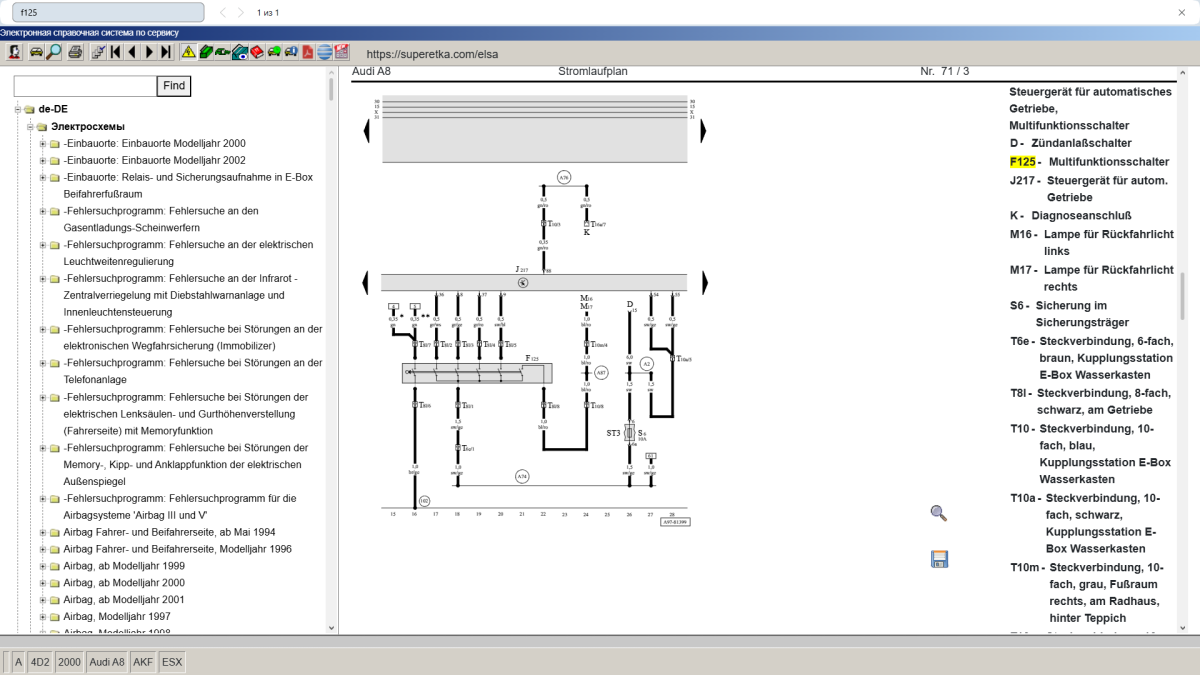The image size is (1200, 675).
Task: Collapse the de-DE root node
Action: (18, 109)
